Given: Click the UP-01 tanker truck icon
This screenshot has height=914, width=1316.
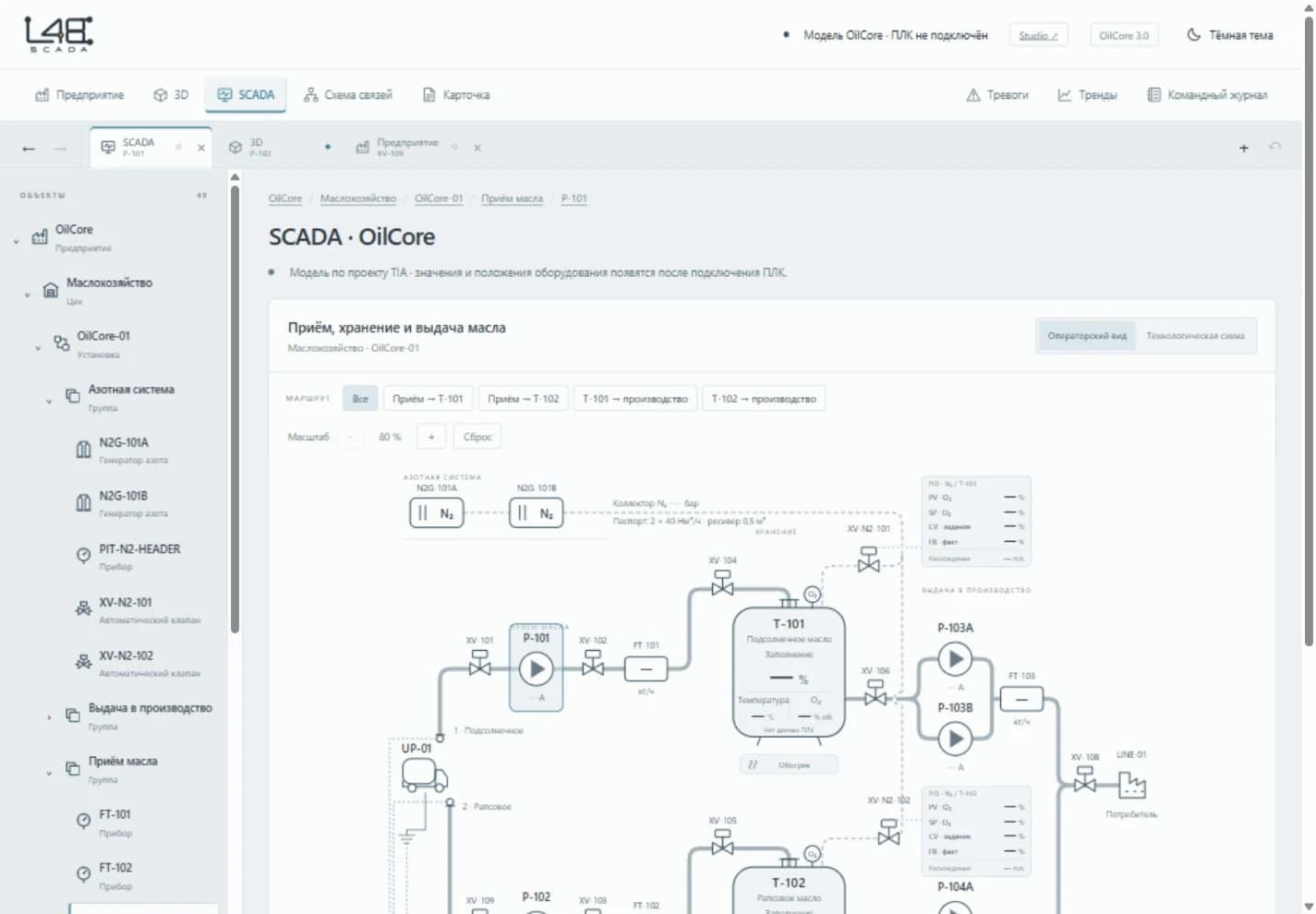Looking at the screenshot, I should pyautogui.click(x=425, y=775).
